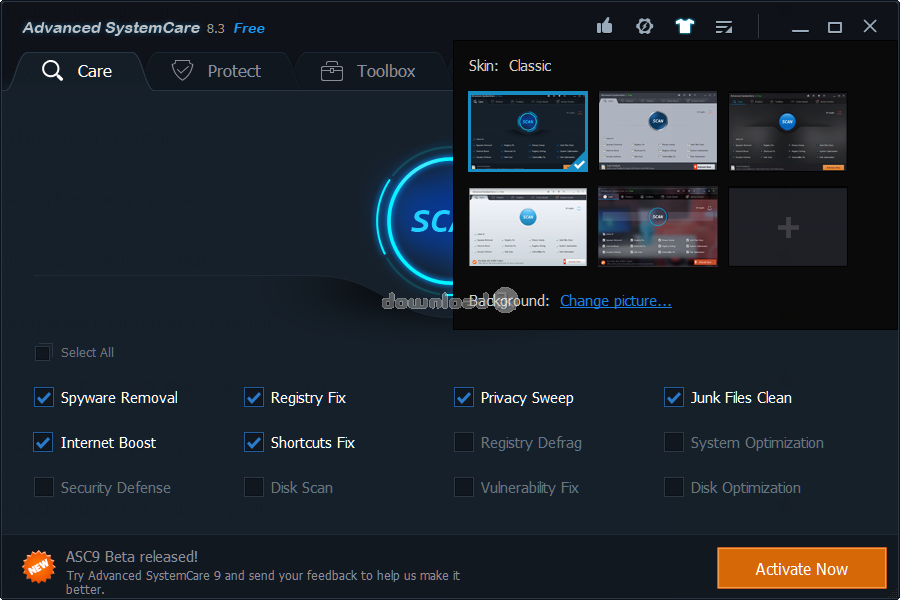Screen dimensions: 900x600
Task: Pick the black skin thumbnail
Action: [x=788, y=131]
